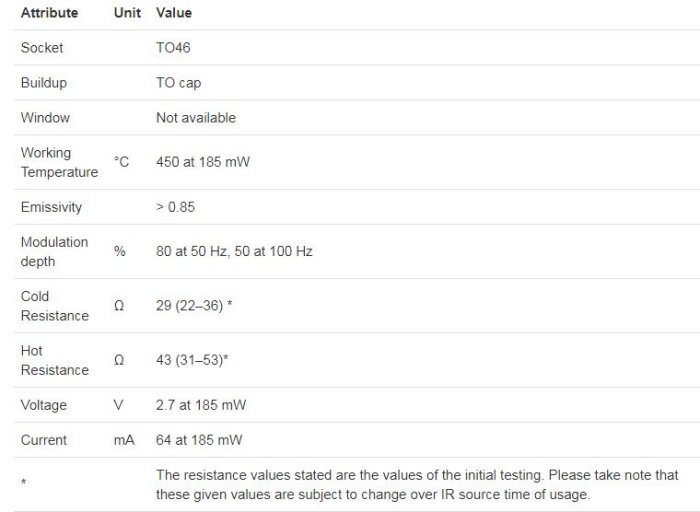Image resolution: width=700 pixels, height=512 pixels.
Task: Select the TO cap value
Action: [178, 83]
